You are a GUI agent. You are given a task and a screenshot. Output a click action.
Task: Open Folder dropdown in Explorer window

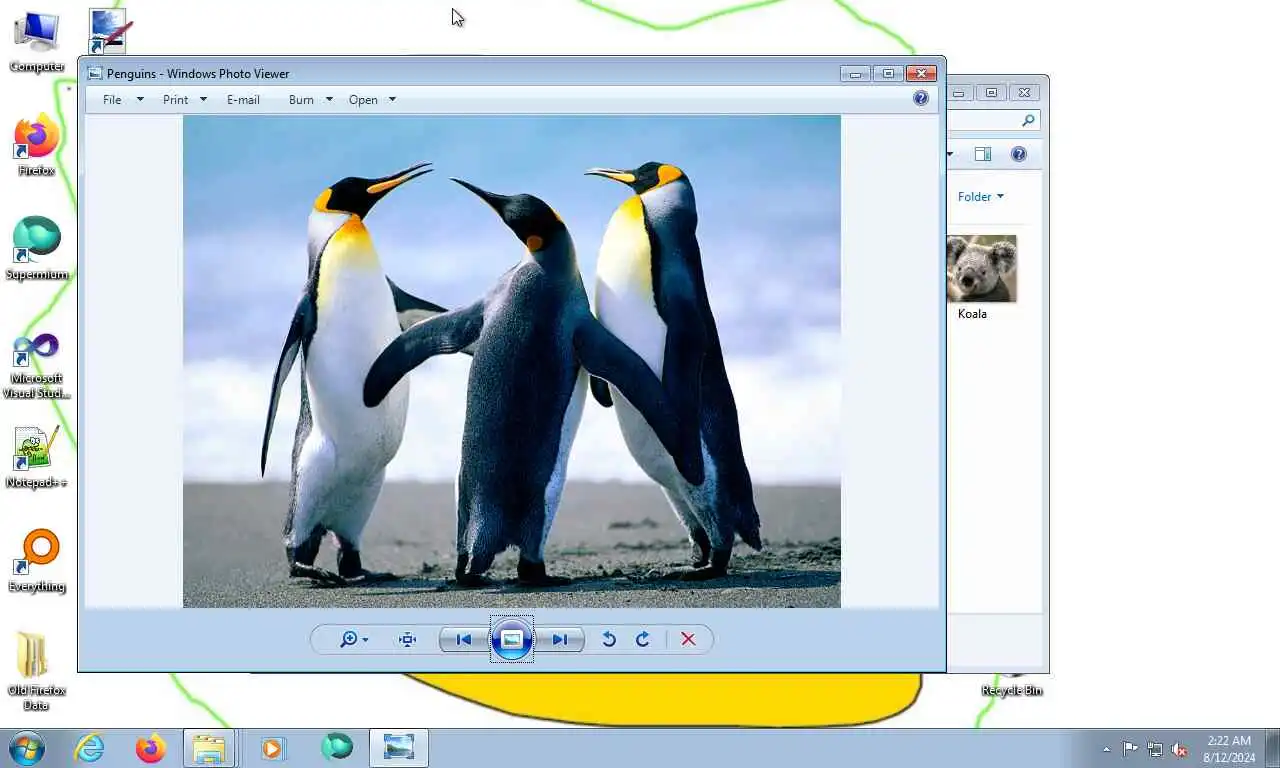(x=981, y=197)
